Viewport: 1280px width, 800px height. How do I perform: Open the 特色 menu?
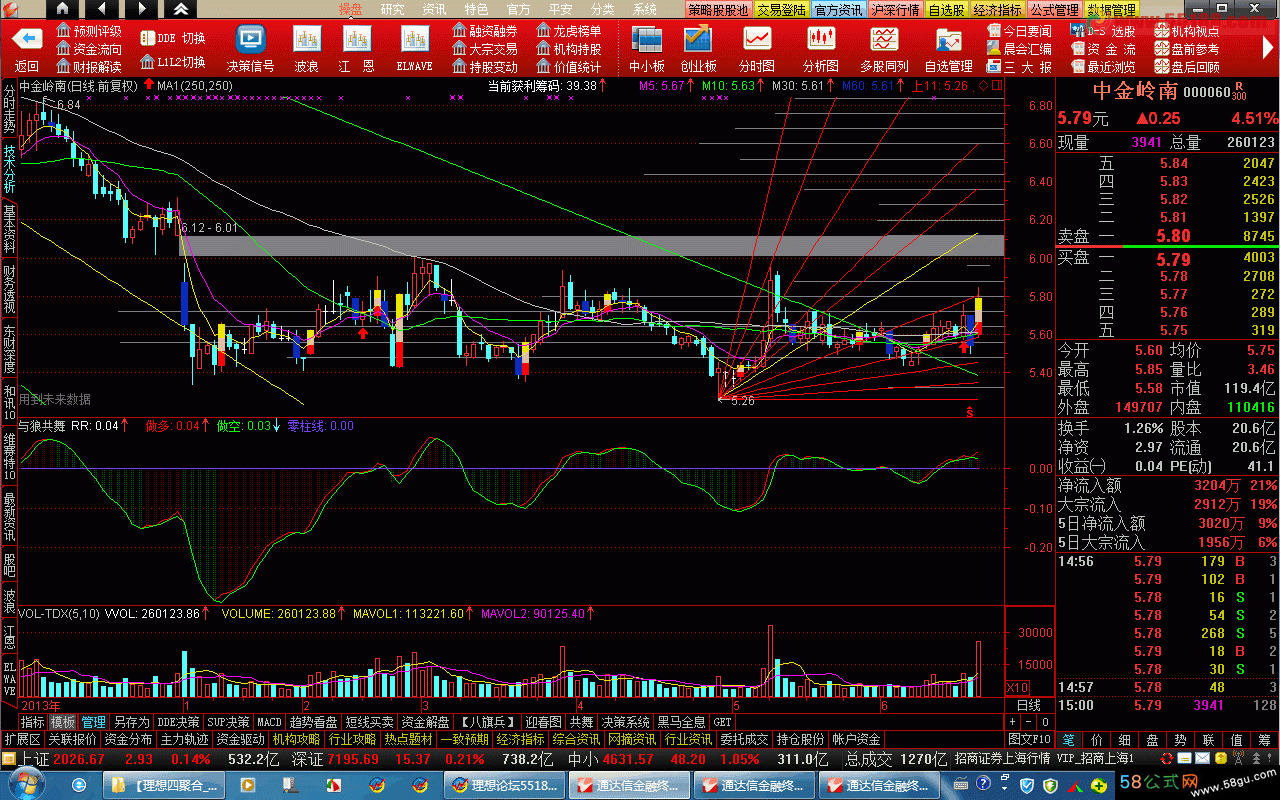pos(476,9)
